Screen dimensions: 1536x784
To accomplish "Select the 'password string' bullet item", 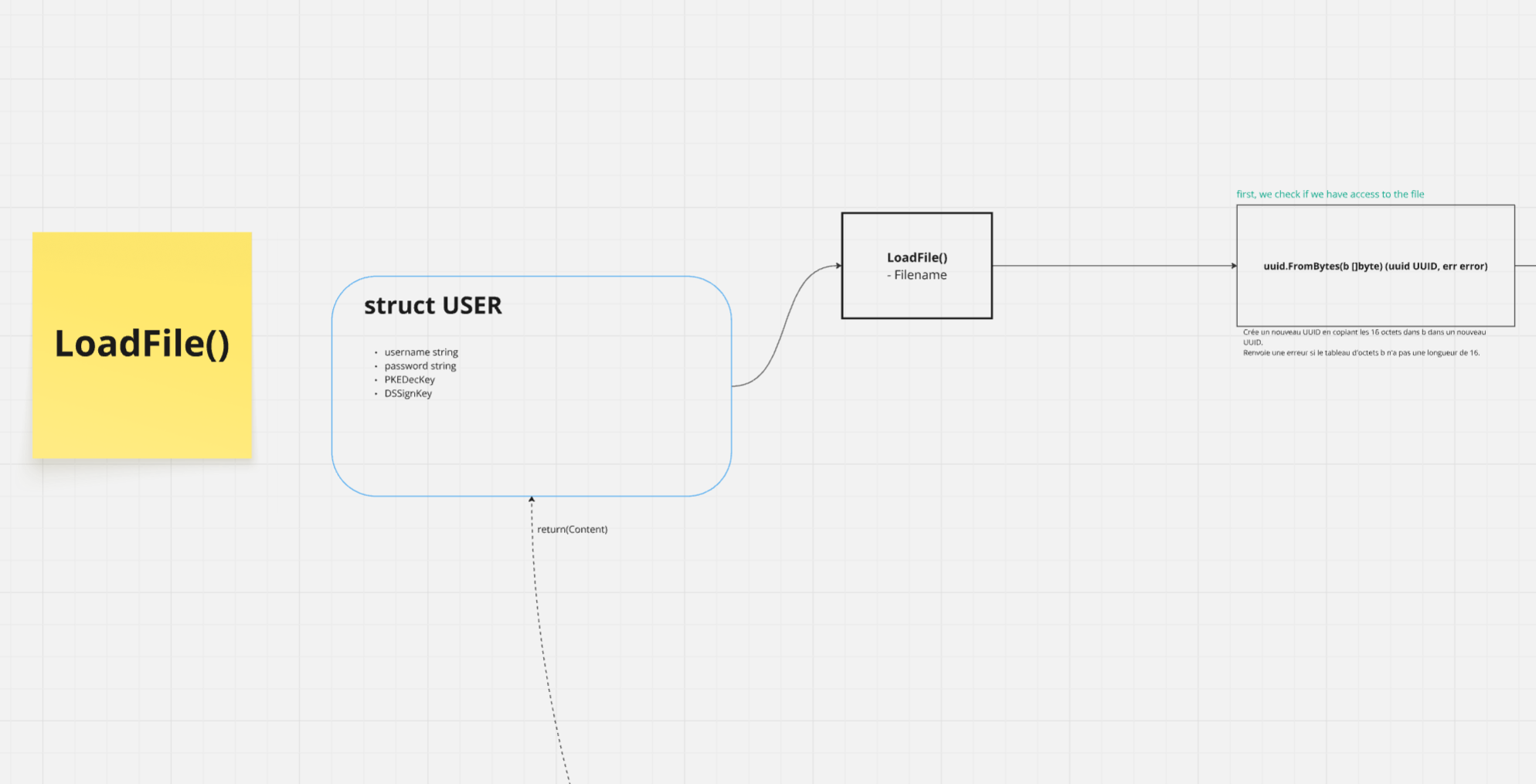I will point(420,366).
